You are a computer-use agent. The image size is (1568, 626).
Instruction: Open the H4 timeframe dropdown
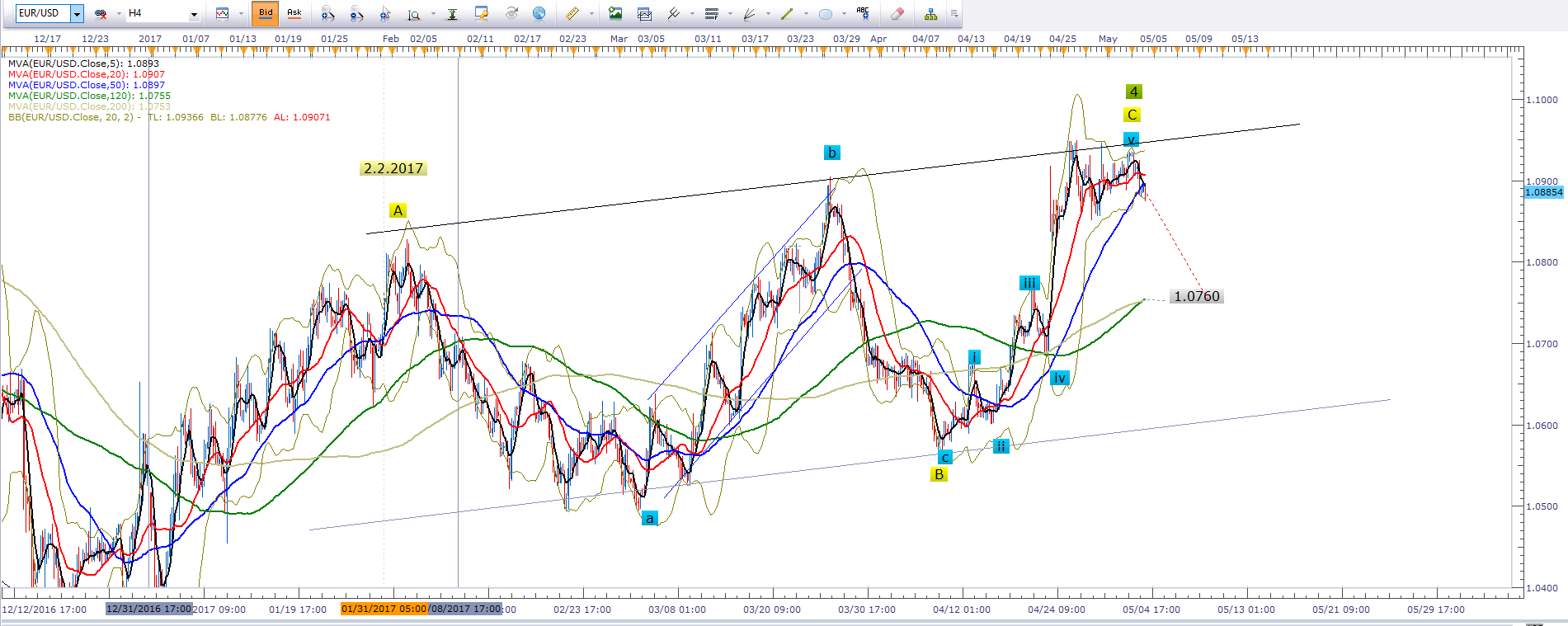[x=194, y=14]
